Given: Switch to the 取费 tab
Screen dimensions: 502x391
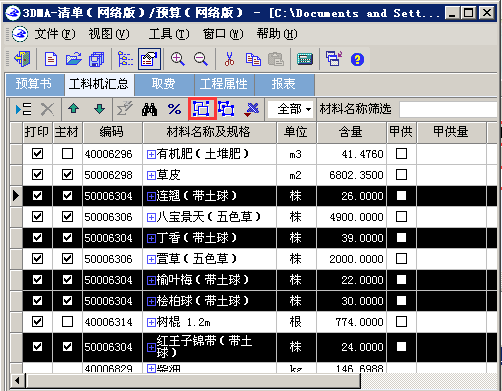Looking at the screenshot, I should pyautogui.click(x=163, y=84).
